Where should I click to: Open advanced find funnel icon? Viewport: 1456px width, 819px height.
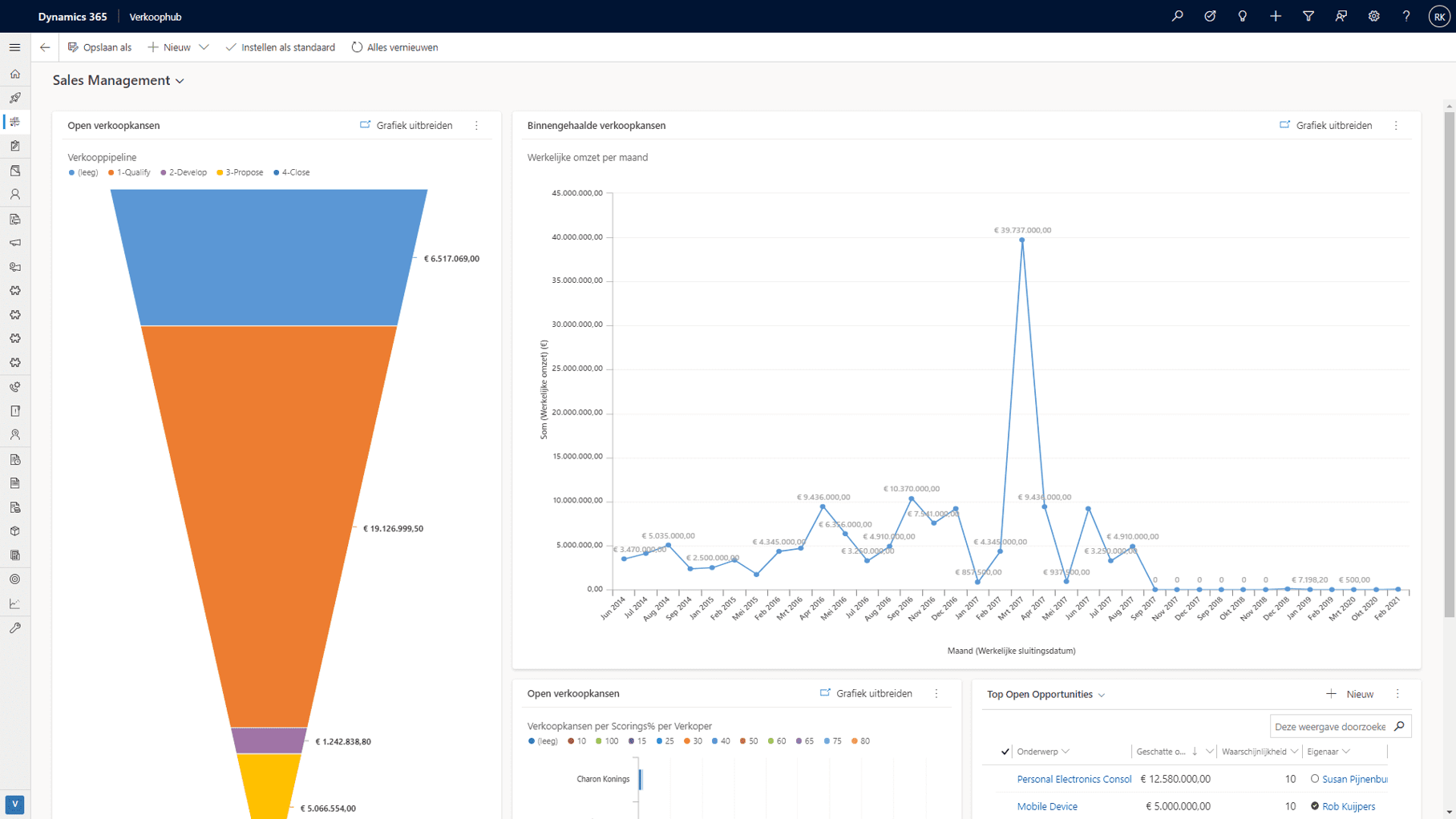click(1308, 16)
